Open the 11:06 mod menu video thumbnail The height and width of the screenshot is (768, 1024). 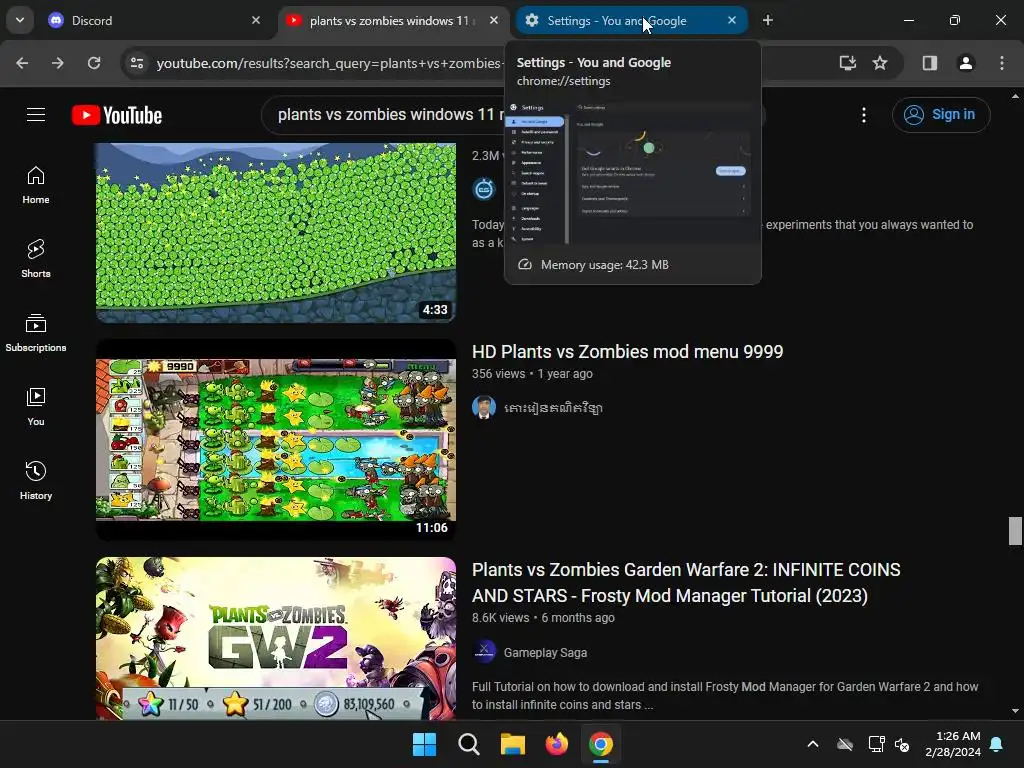[x=276, y=440]
